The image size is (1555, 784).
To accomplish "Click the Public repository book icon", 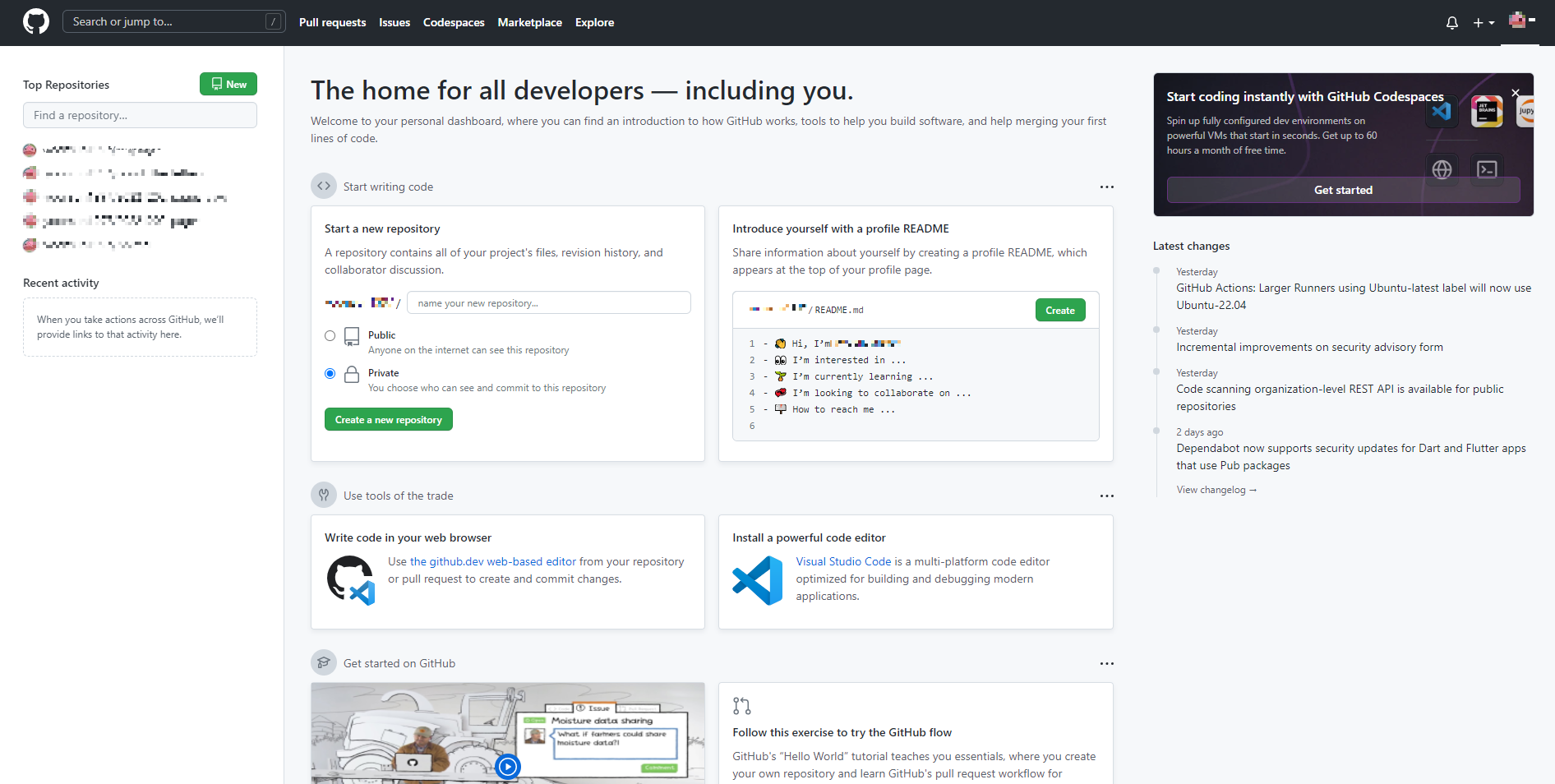I will click(x=352, y=336).
